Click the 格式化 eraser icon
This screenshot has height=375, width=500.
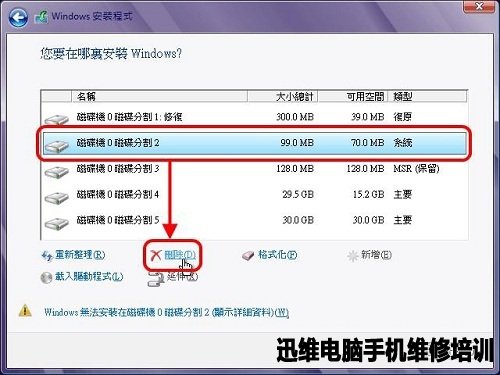click(248, 256)
